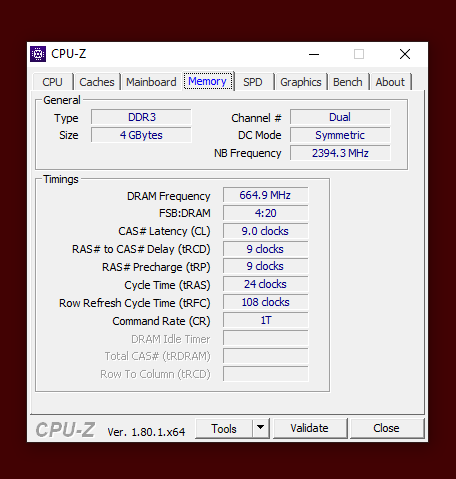Screen dimensions: 456x479
Task: Click the DRAM Frequency value field
Action: point(265,195)
